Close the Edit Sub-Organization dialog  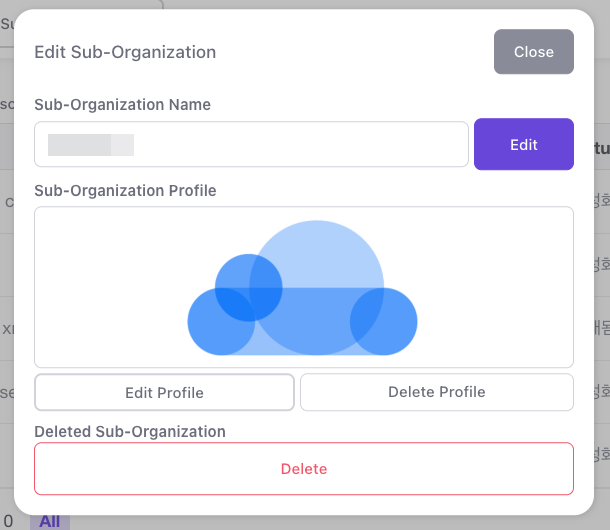point(533,52)
